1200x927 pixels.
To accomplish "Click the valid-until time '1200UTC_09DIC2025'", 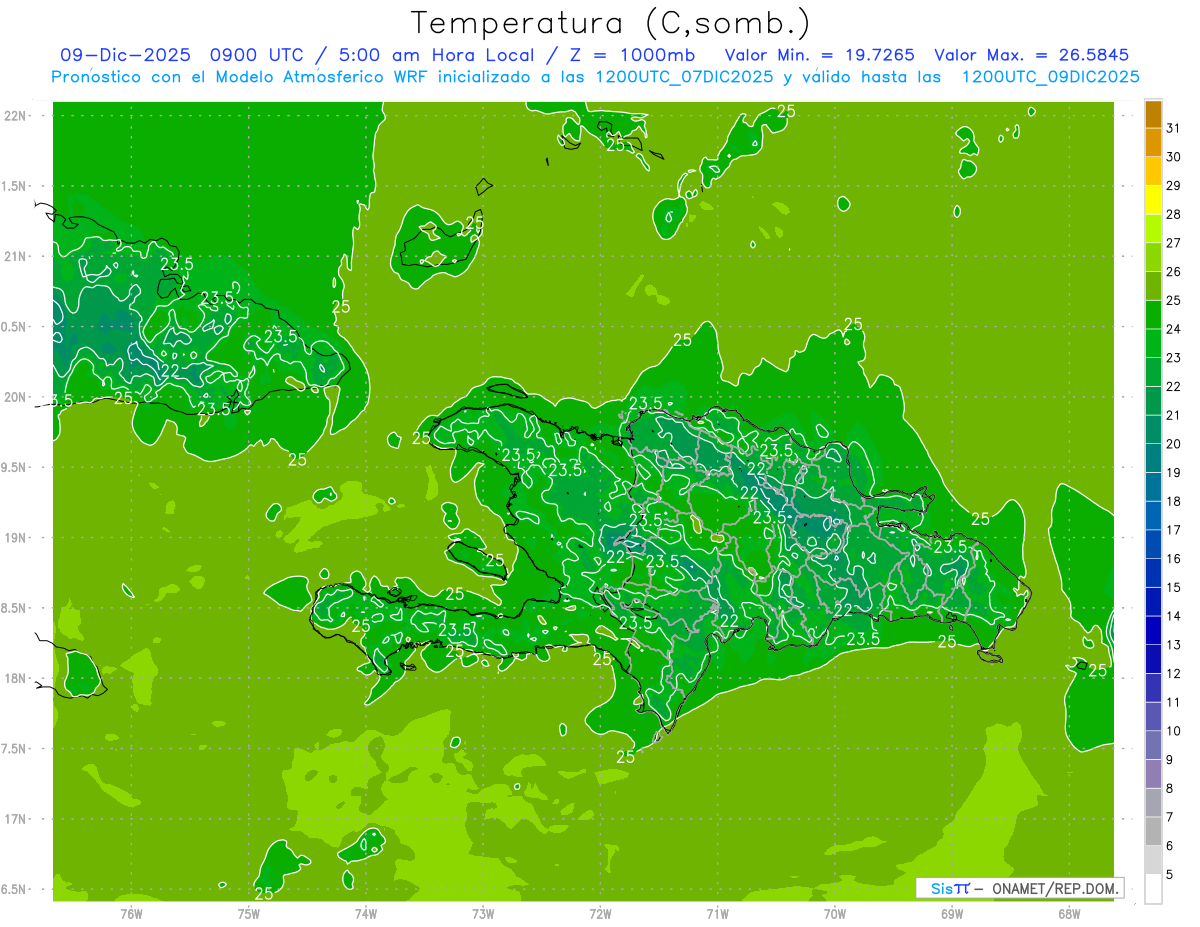I will tap(1050, 77).
